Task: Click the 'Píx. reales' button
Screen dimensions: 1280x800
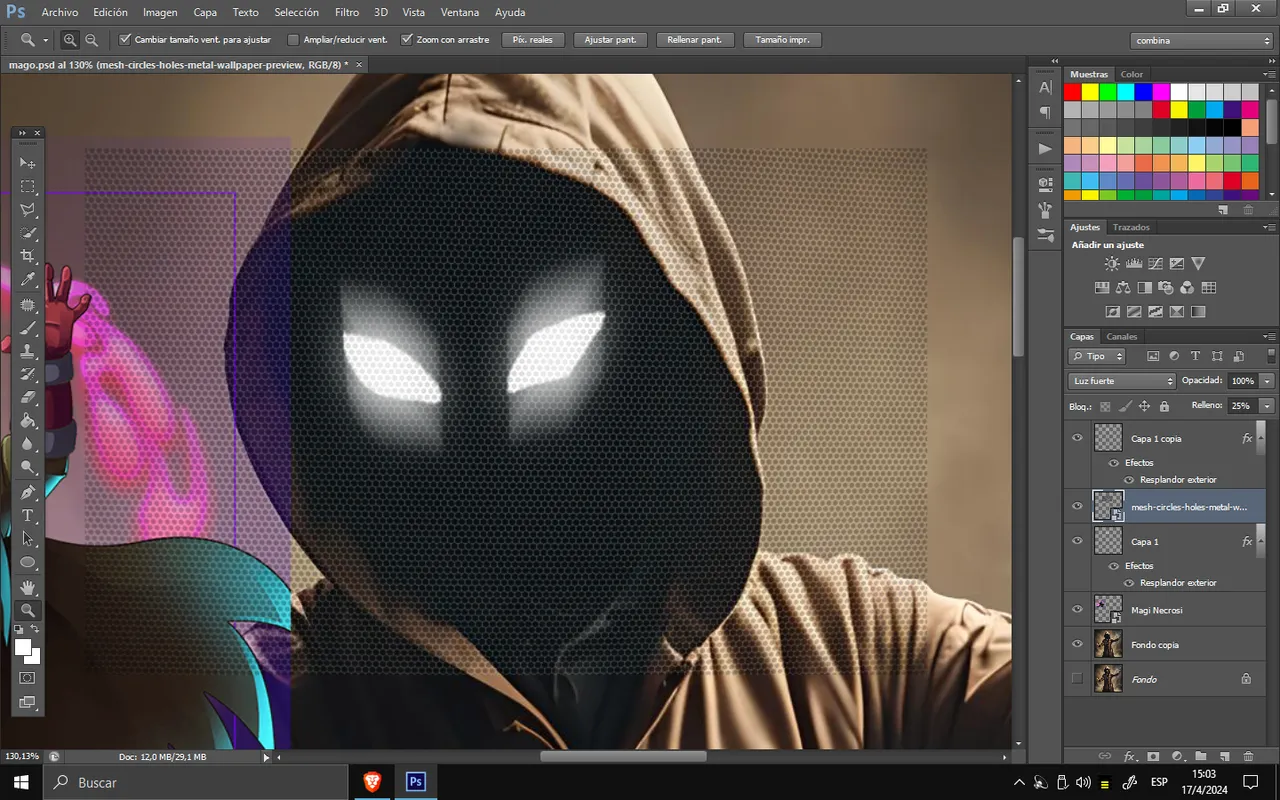Action: pos(533,40)
